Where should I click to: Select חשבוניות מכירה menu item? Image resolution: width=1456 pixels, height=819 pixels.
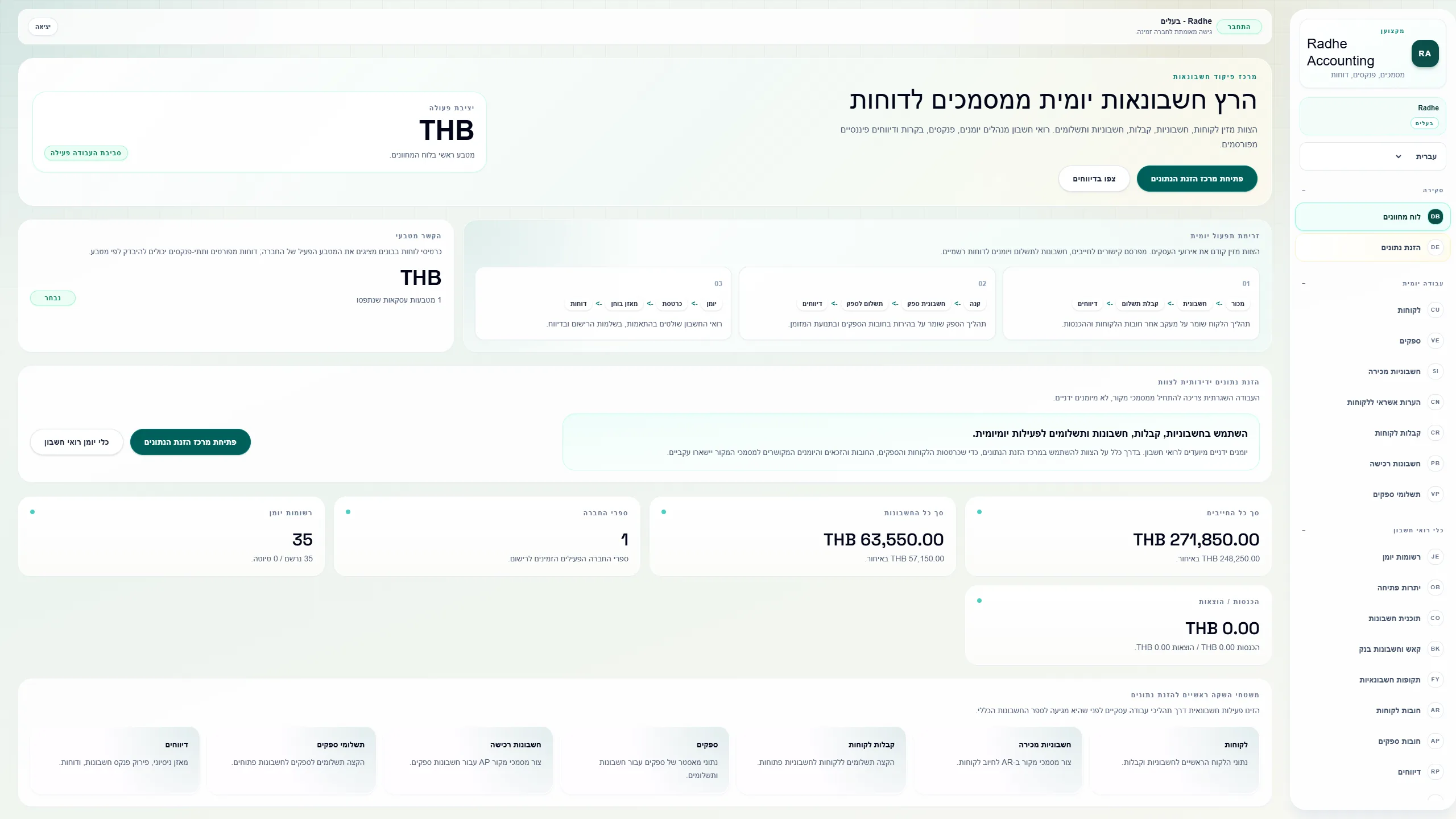pyautogui.click(x=1372, y=371)
